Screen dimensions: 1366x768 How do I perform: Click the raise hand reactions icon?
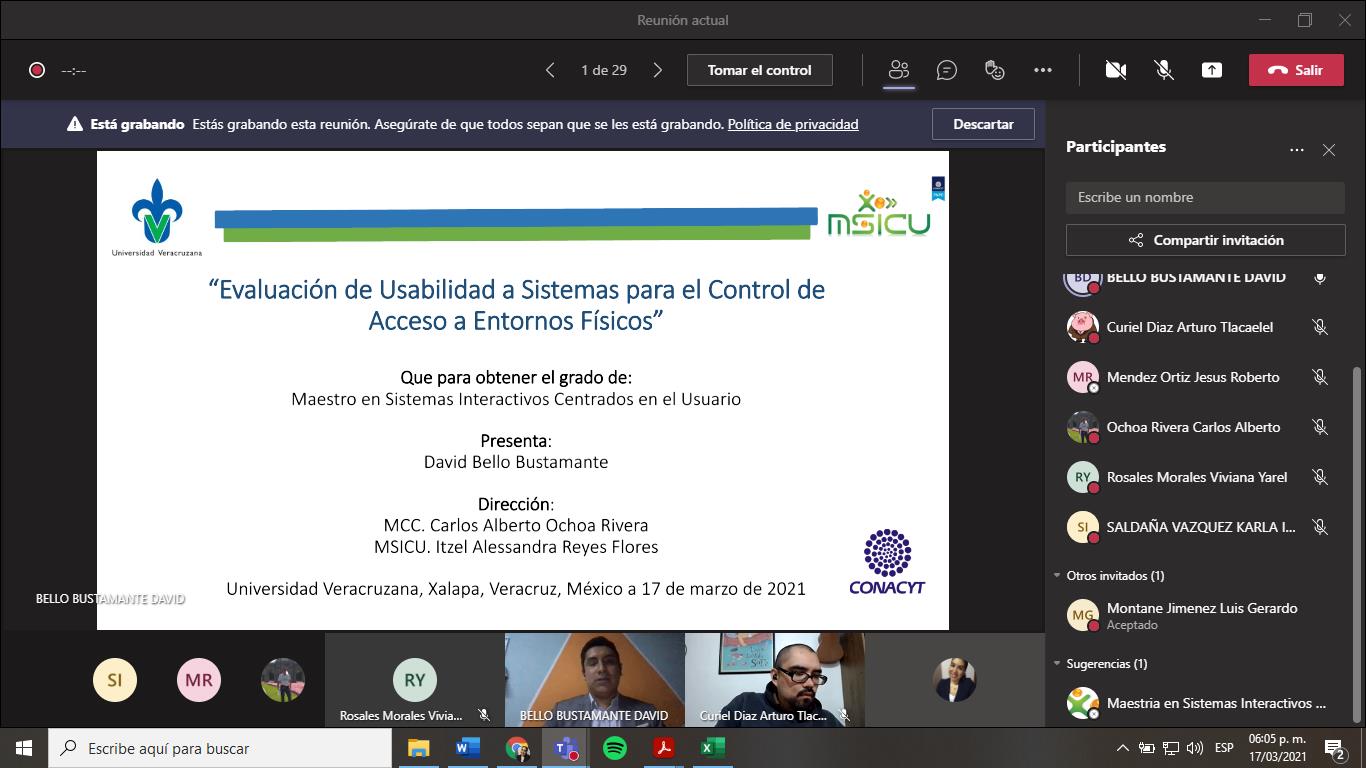994,70
